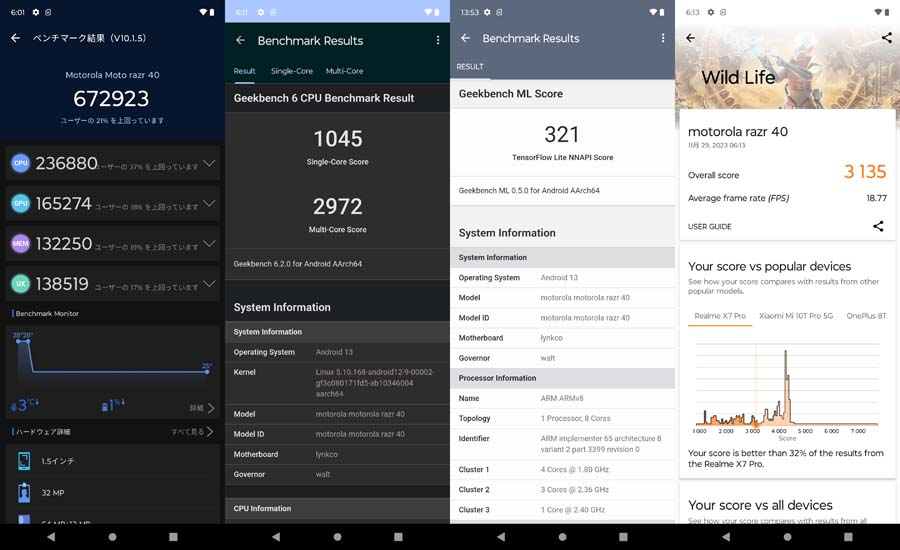Tap home circle under Wild Life screen

point(788,537)
